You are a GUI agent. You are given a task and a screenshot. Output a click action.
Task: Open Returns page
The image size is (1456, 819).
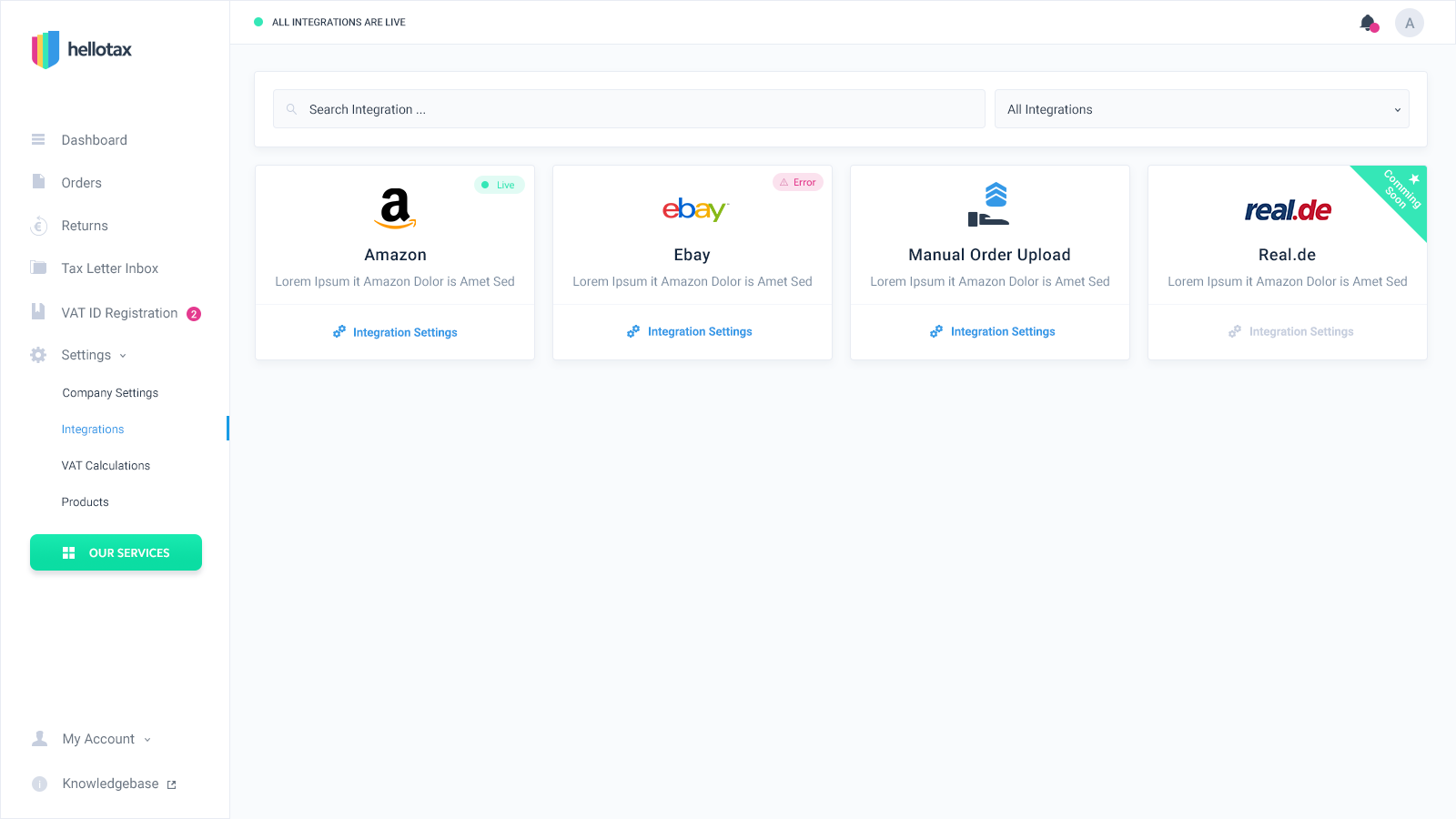click(x=85, y=226)
